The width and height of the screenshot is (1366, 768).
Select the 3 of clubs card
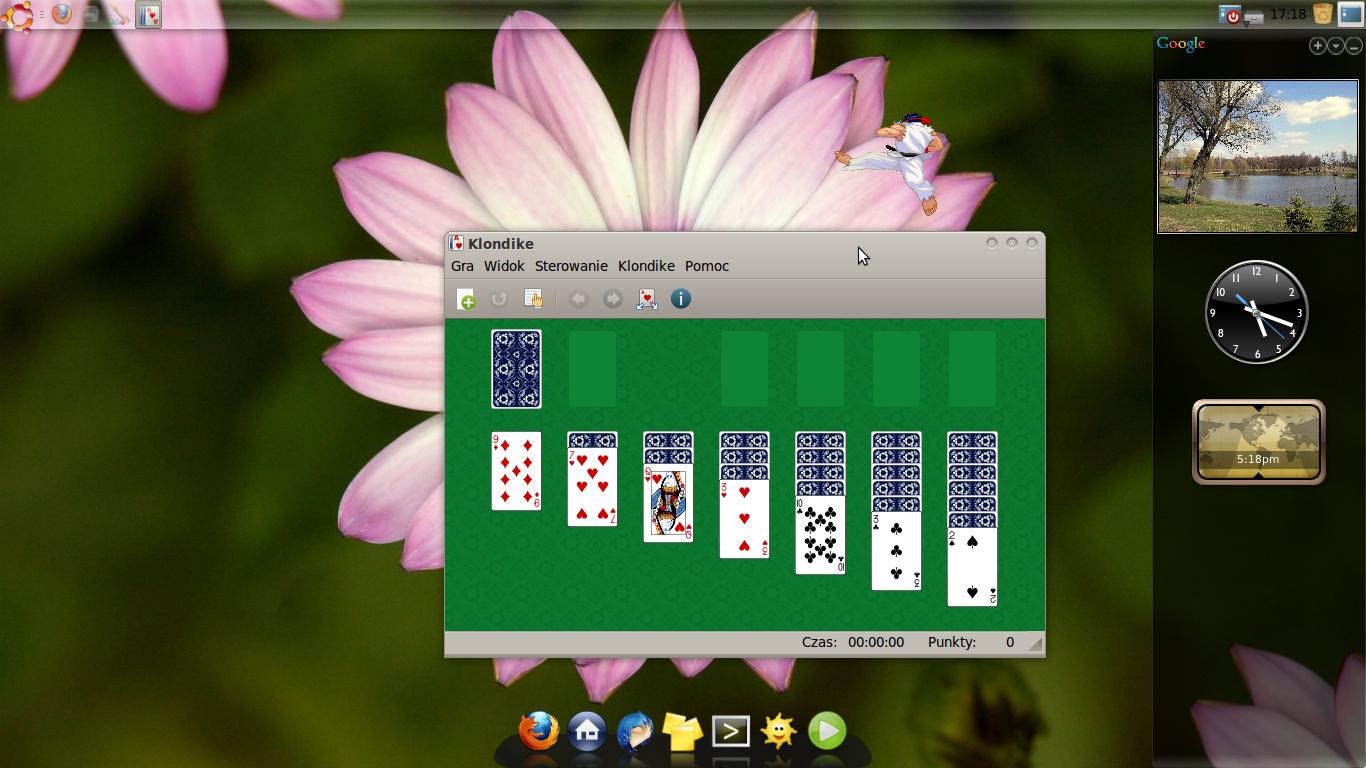click(x=896, y=551)
